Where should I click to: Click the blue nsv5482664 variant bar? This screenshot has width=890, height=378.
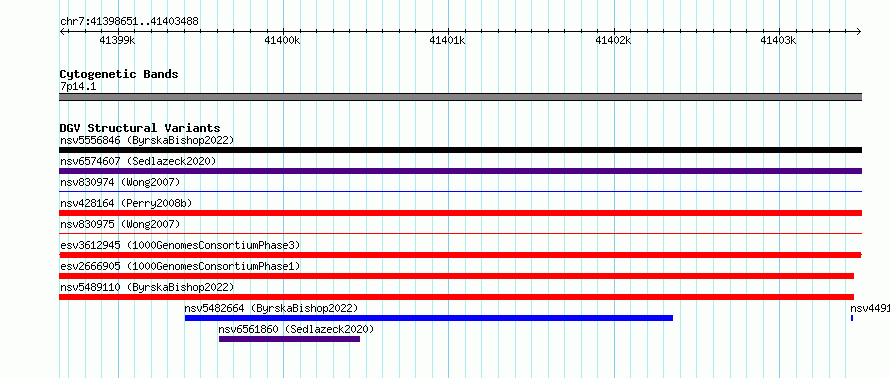(429, 318)
